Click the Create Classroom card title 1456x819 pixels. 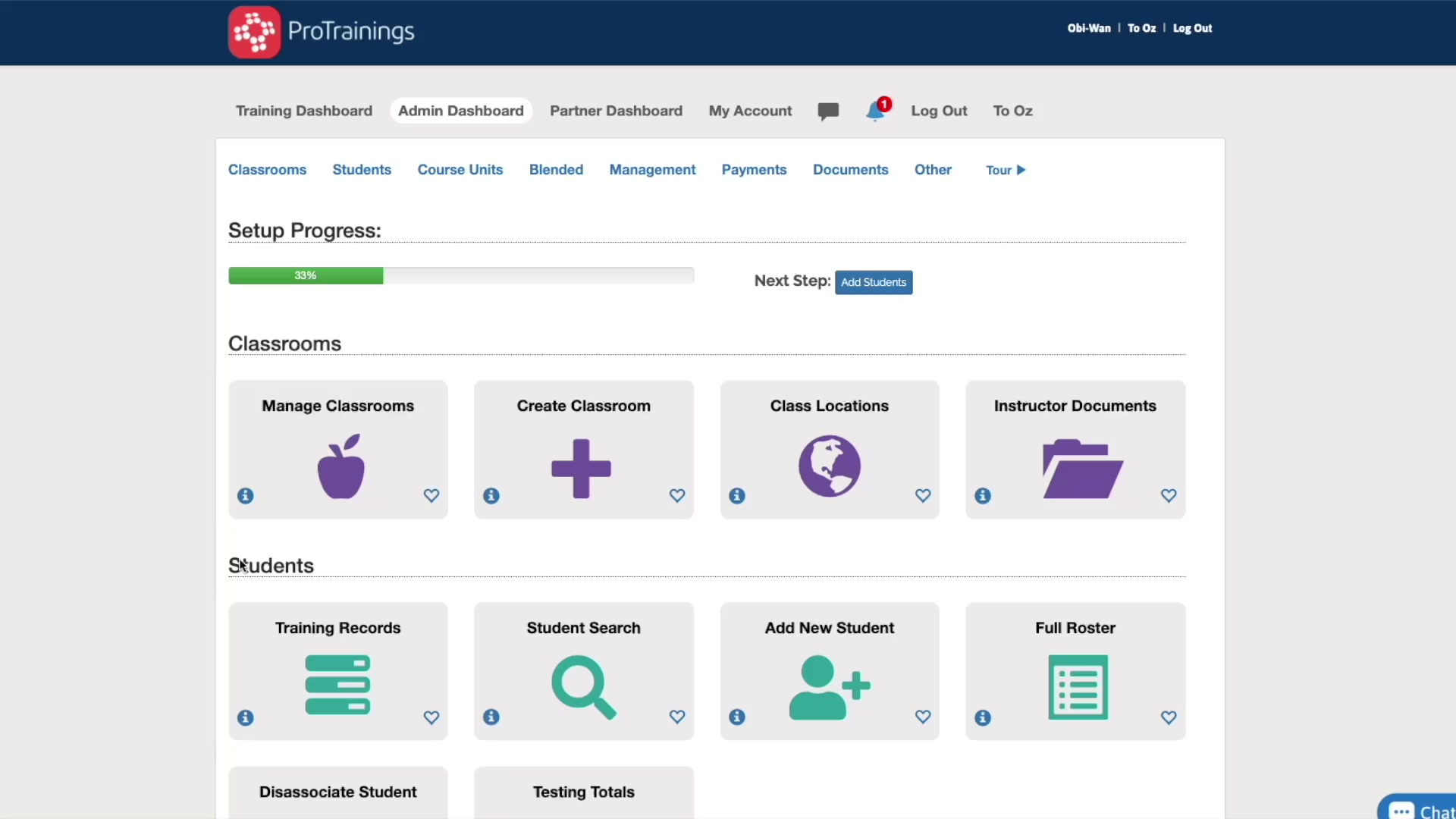(x=584, y=406)
